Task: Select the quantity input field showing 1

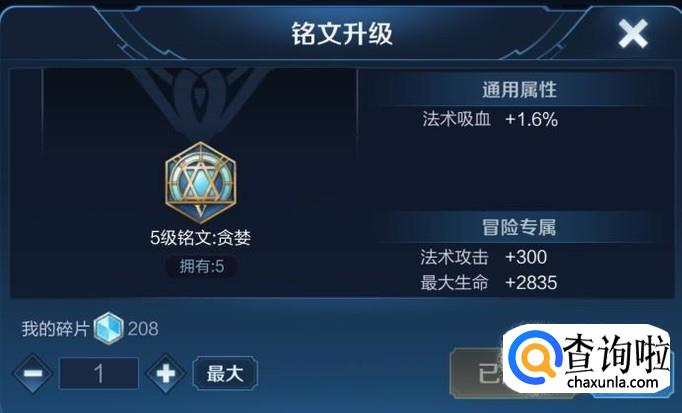Action: coord(99,373)
